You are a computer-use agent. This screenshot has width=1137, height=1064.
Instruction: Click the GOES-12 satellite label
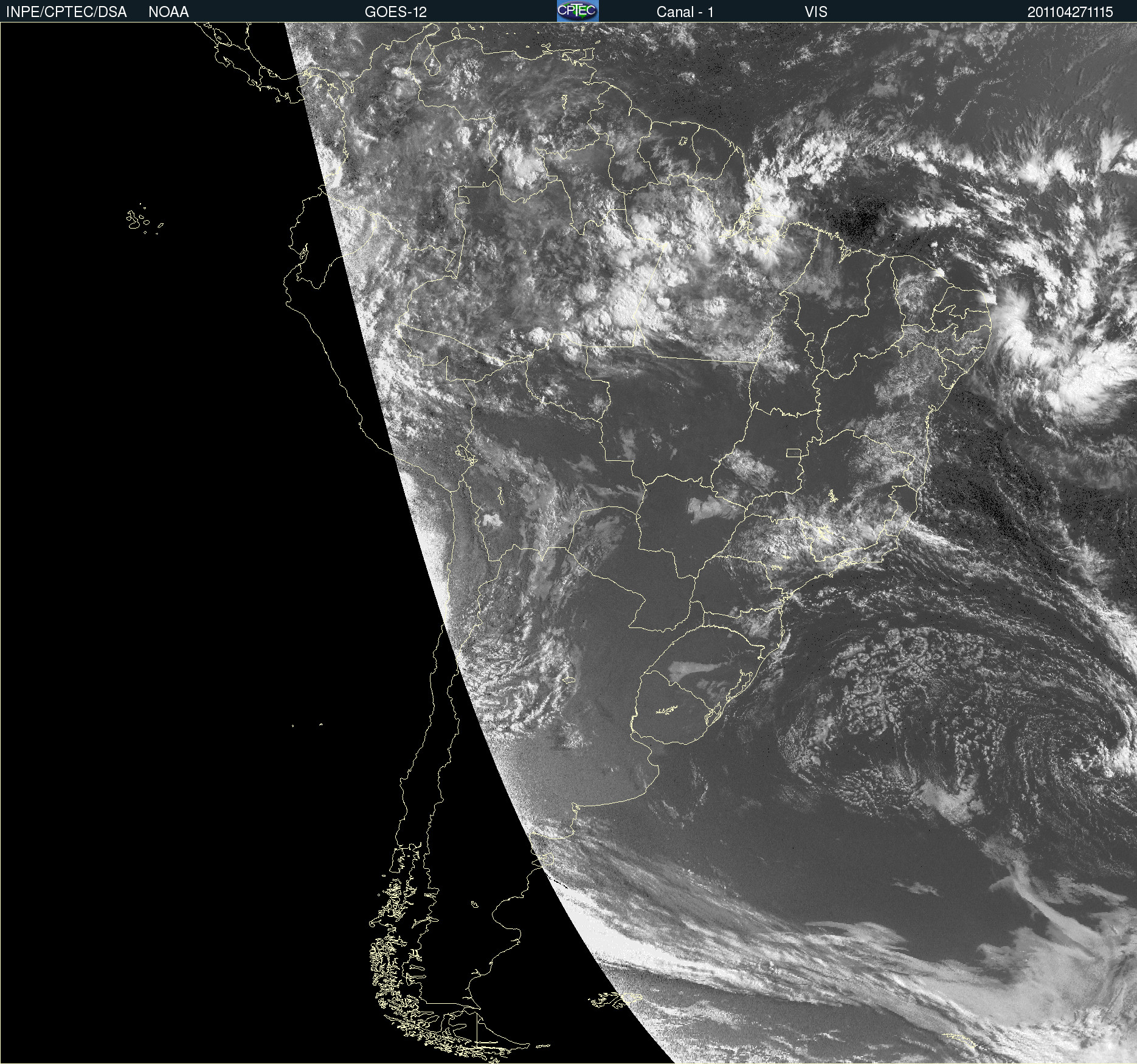click(x=396, y=12)
